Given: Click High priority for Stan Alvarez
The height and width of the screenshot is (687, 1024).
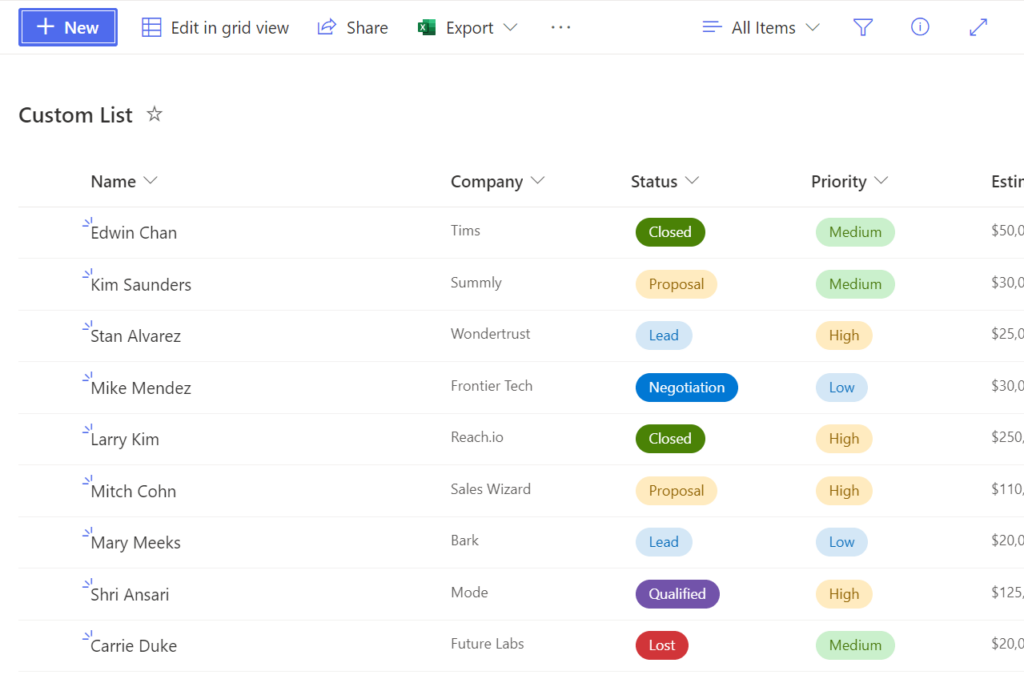Looking at the screenshot, I should tap(844, 335).
